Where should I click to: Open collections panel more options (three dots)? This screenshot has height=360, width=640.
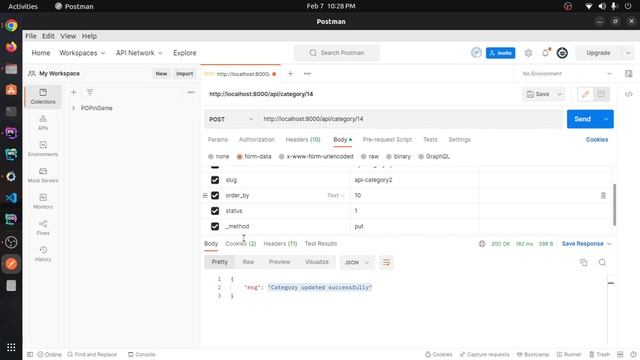click(x=191, y=92)
